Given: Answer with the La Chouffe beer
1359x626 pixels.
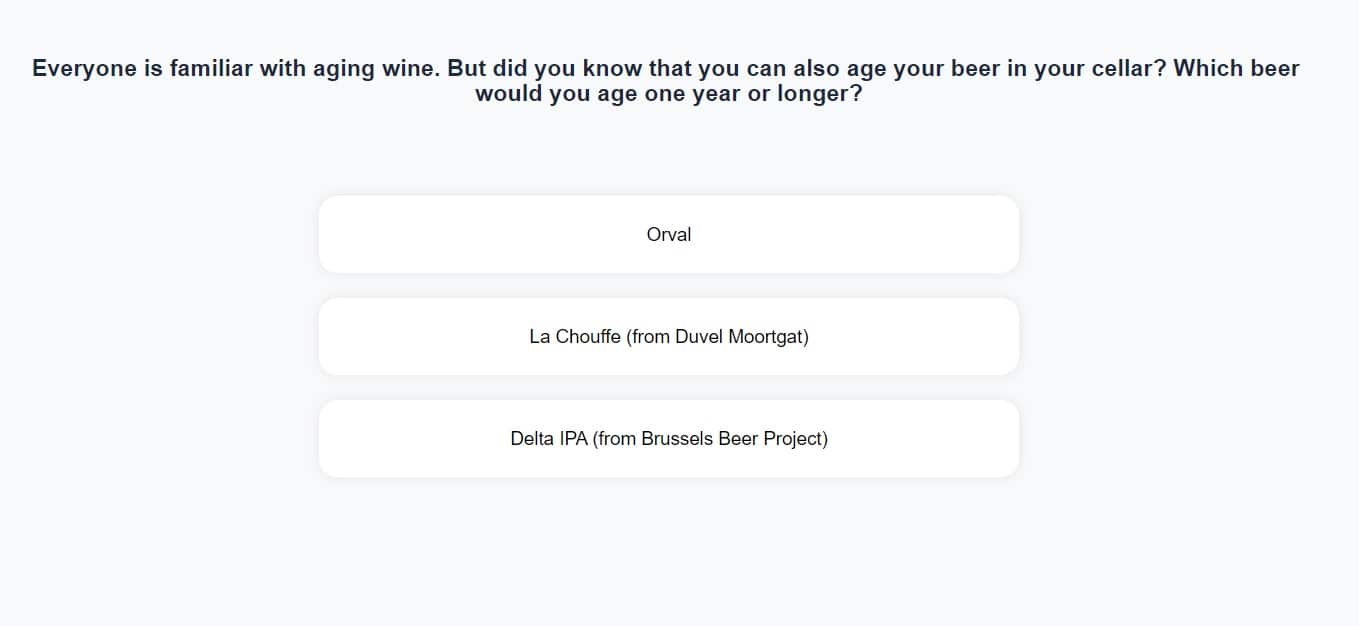Looking at the screenshot, I should 668,337.
